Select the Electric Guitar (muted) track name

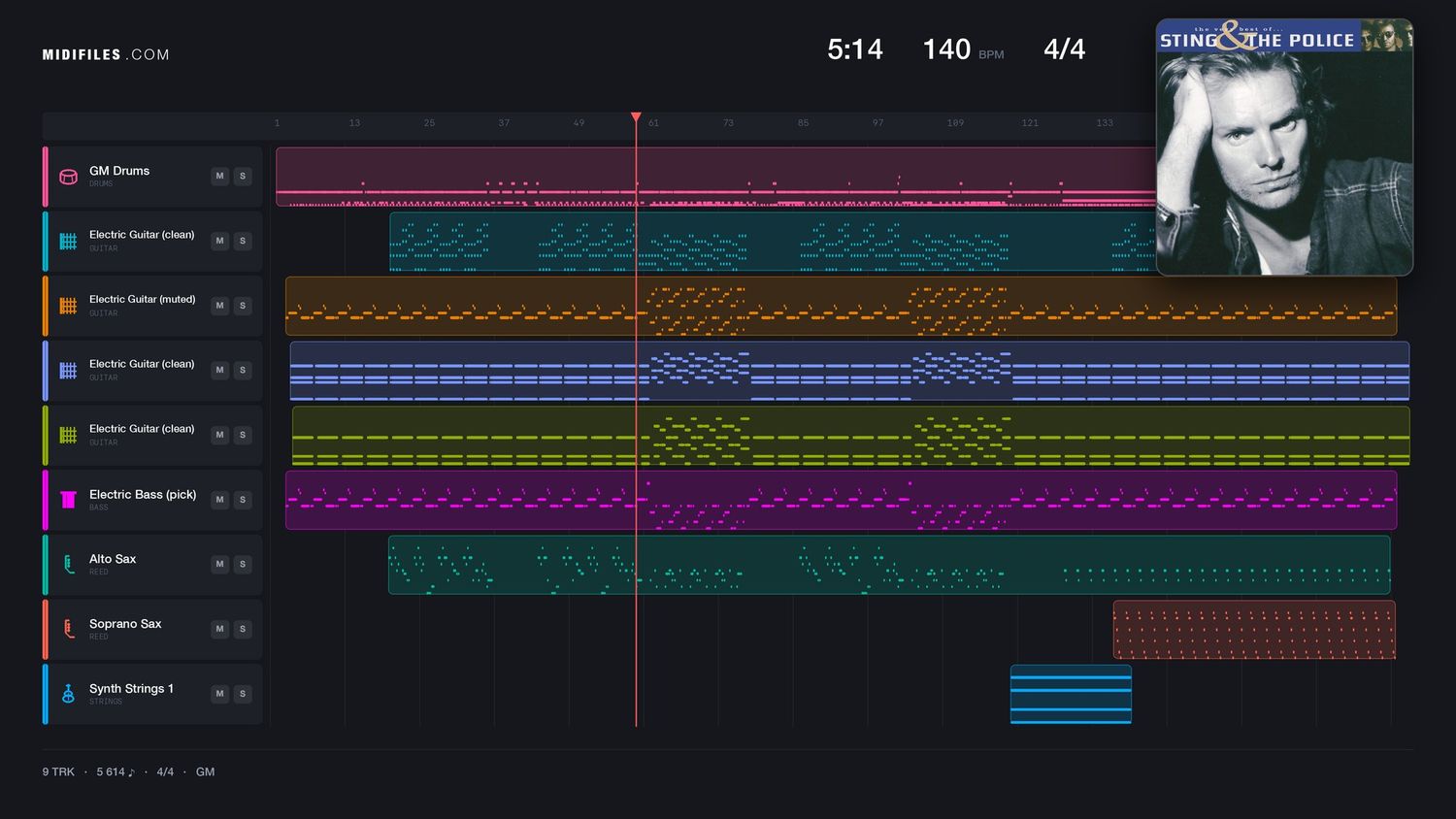142,300
